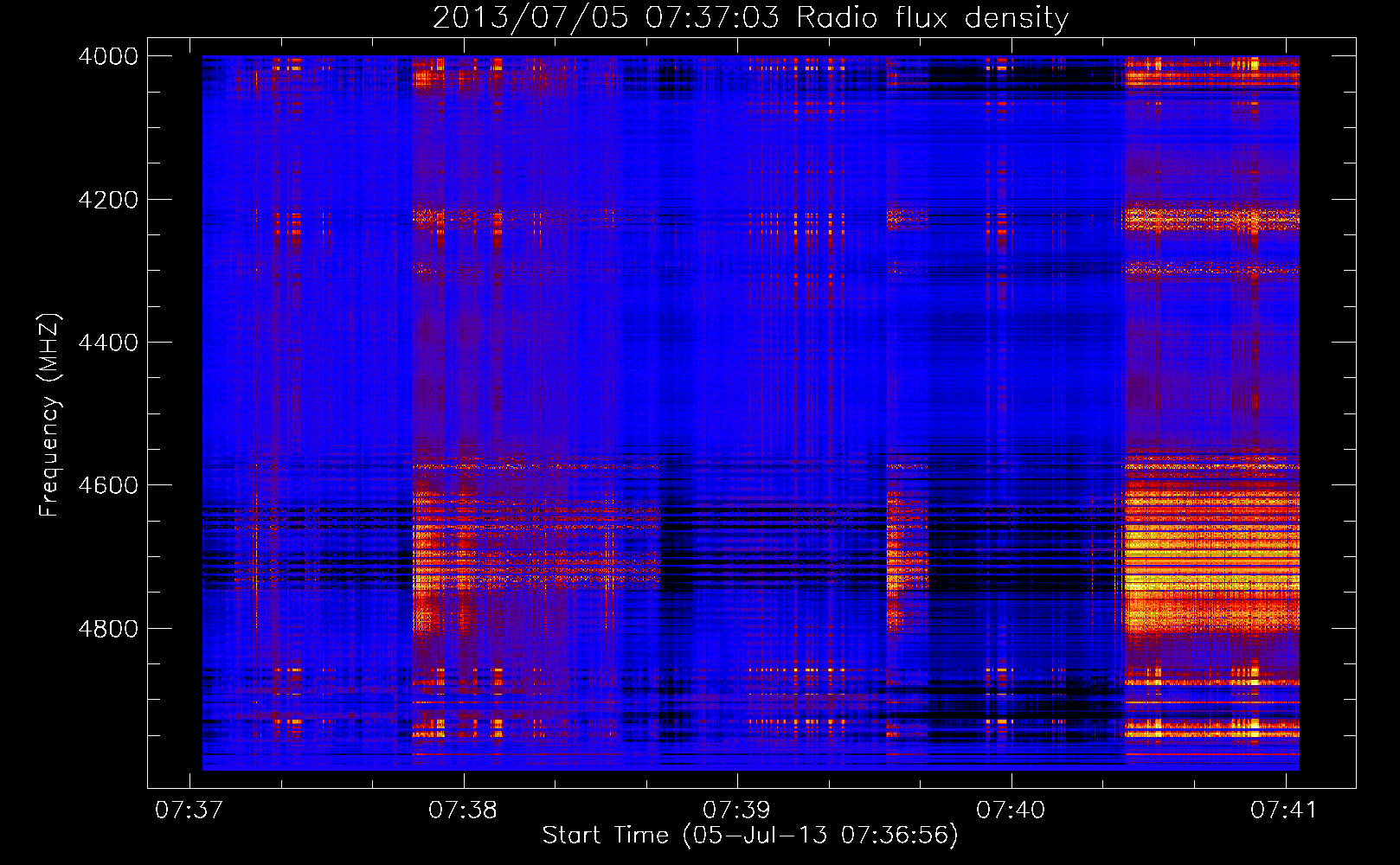Click the 07:38 time tick label
Screen dimensions: 1400x865
coord(463,810)
